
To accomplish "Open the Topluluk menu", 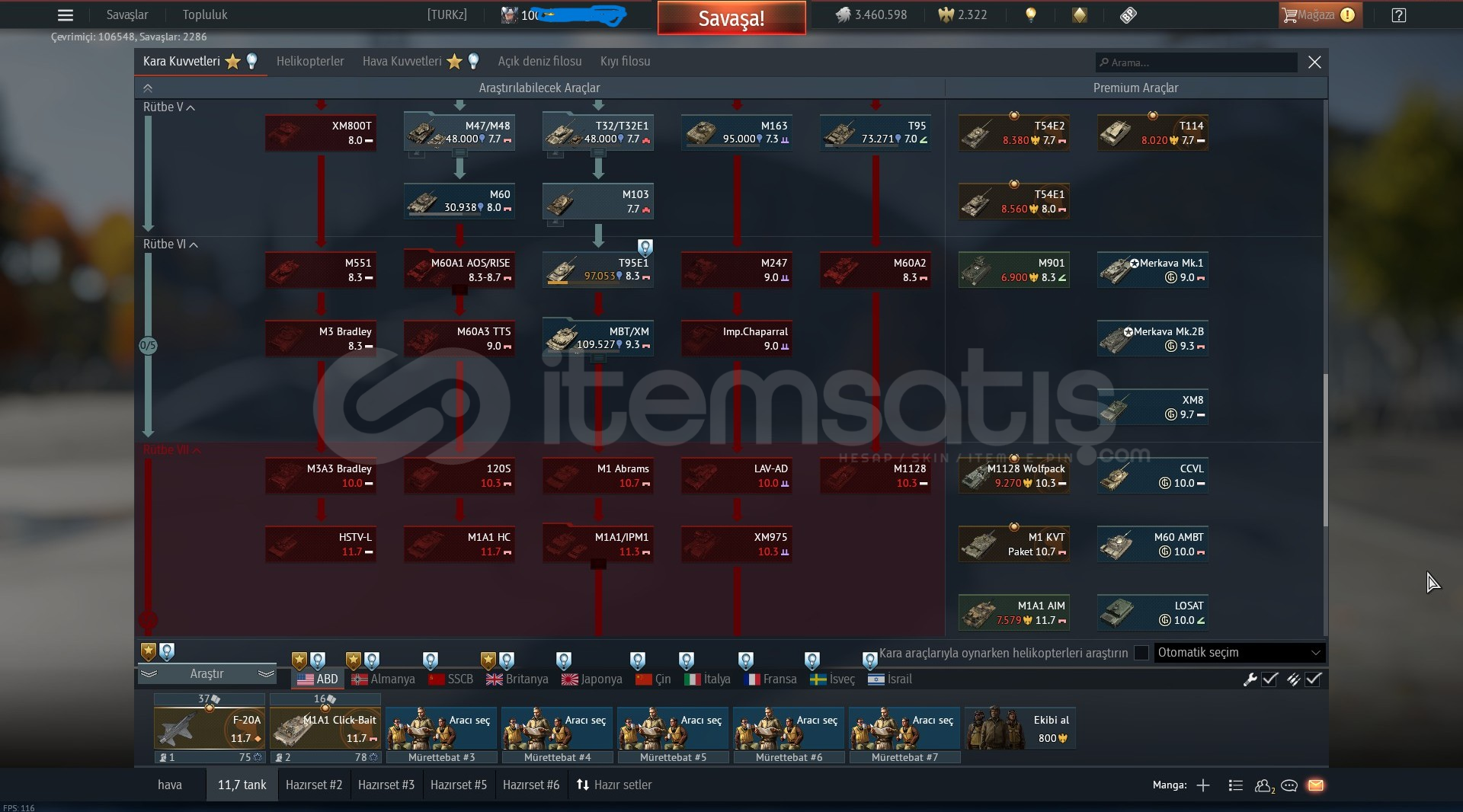I will tap(205, 14).
